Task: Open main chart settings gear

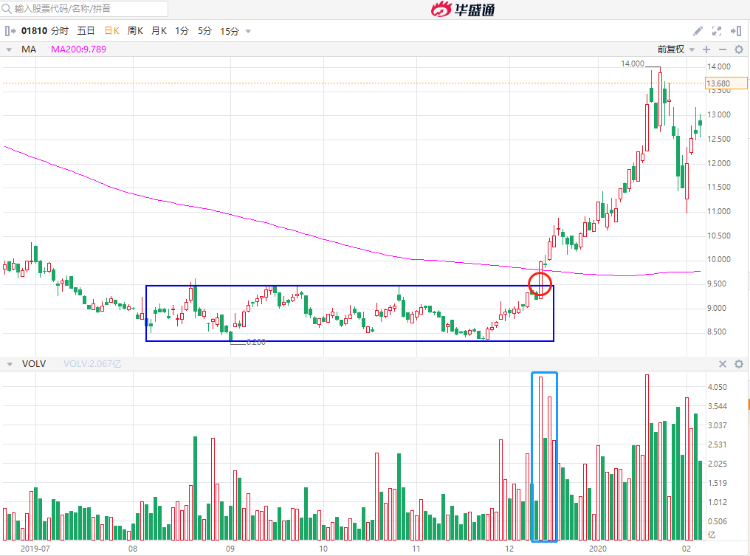Action: click(x=739, y=49)
